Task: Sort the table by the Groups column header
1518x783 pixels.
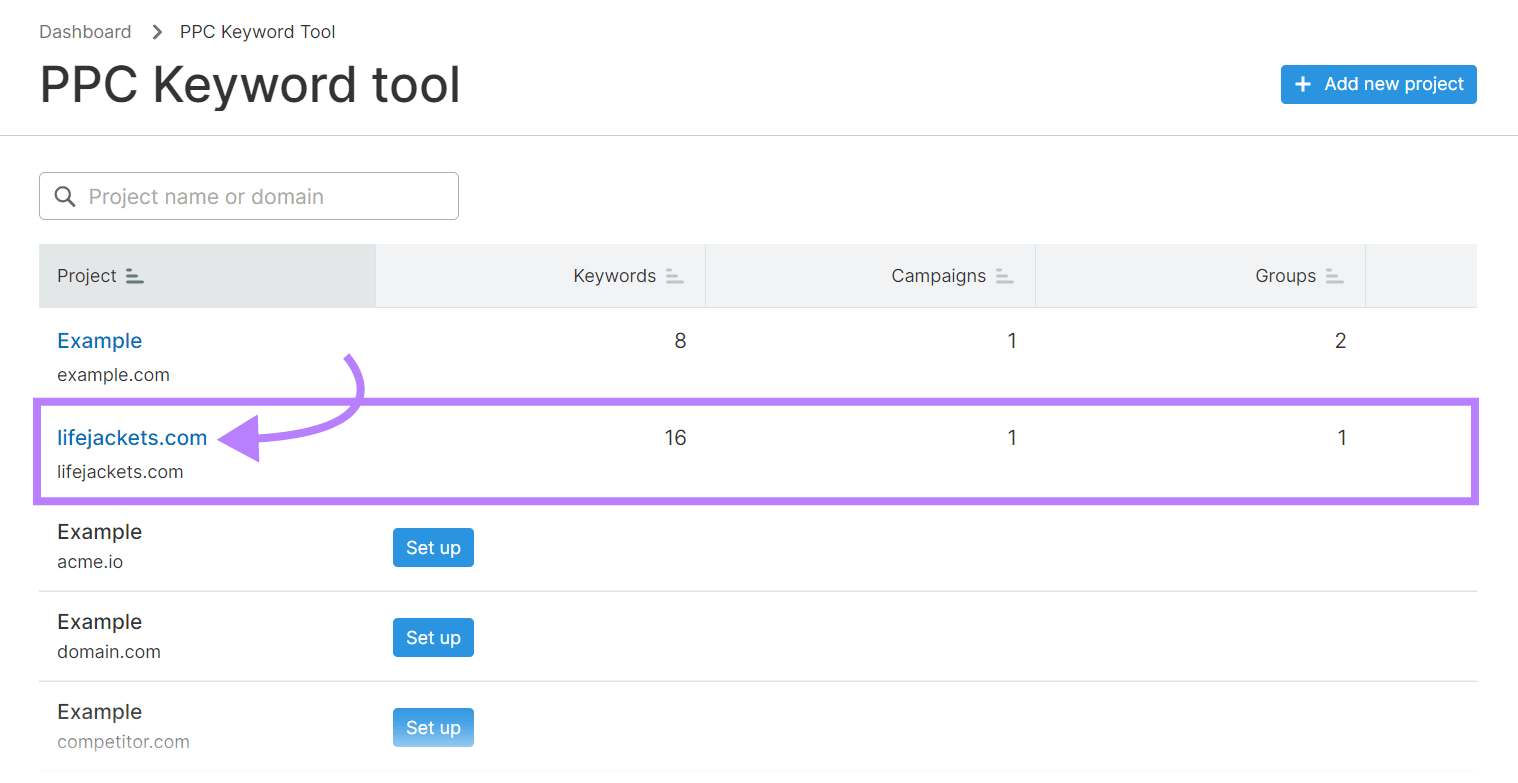Action: tap(1285, 276)
